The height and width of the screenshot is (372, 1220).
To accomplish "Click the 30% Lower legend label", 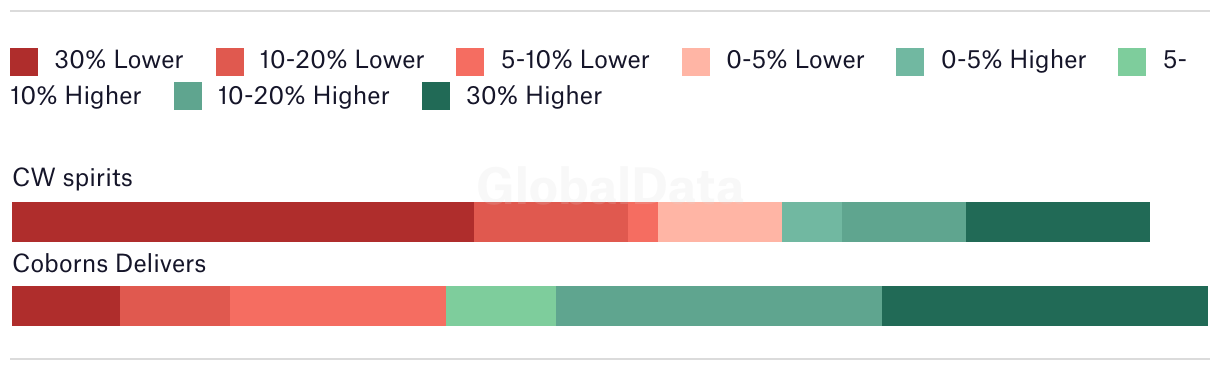I will pyautogui.click(x=119, y=60).
